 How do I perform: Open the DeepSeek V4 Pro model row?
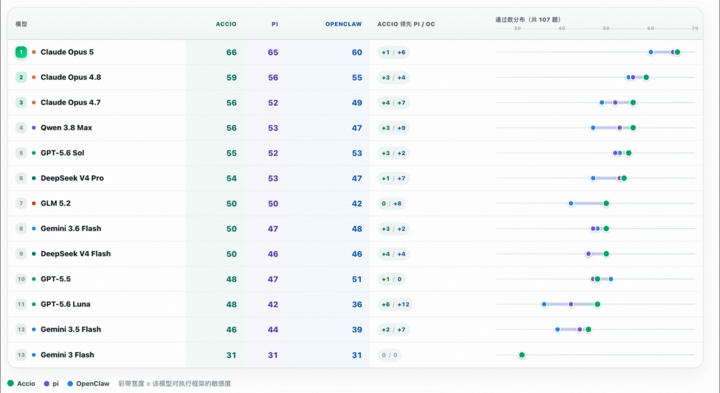[x=355, y=178]
